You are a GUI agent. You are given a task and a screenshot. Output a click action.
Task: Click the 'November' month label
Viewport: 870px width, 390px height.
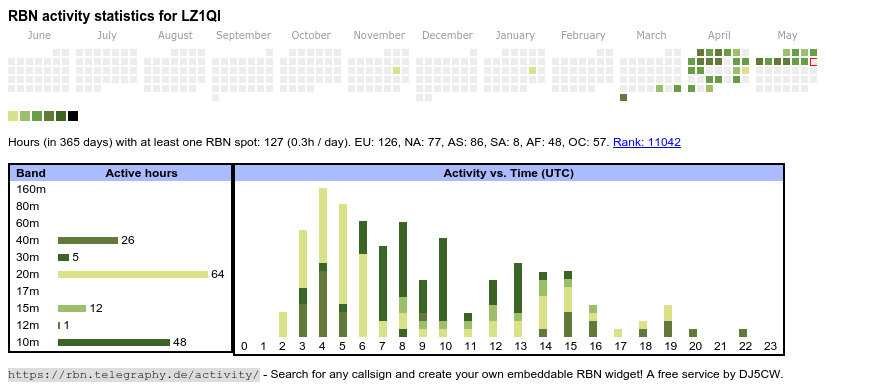(380, 35)
